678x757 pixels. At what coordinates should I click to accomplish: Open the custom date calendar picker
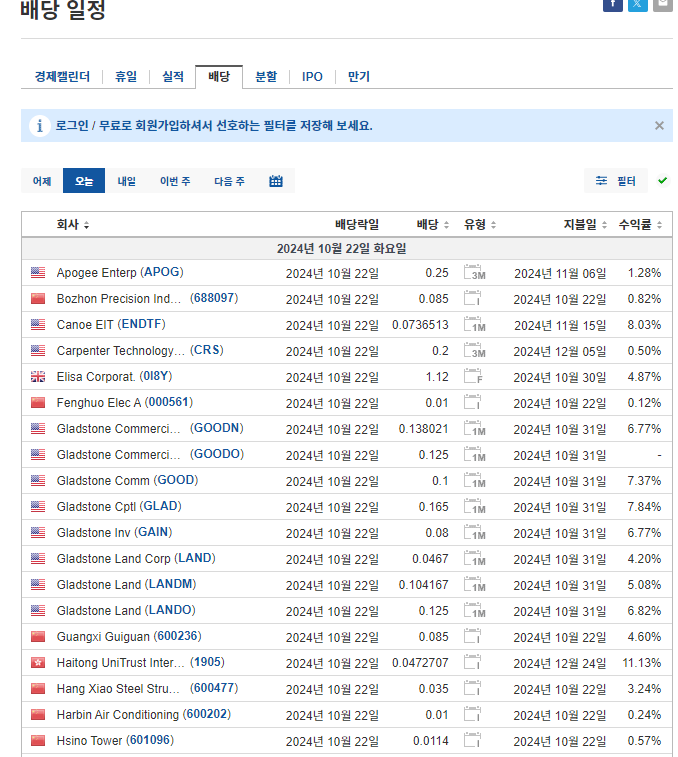[x=276, y=181]
